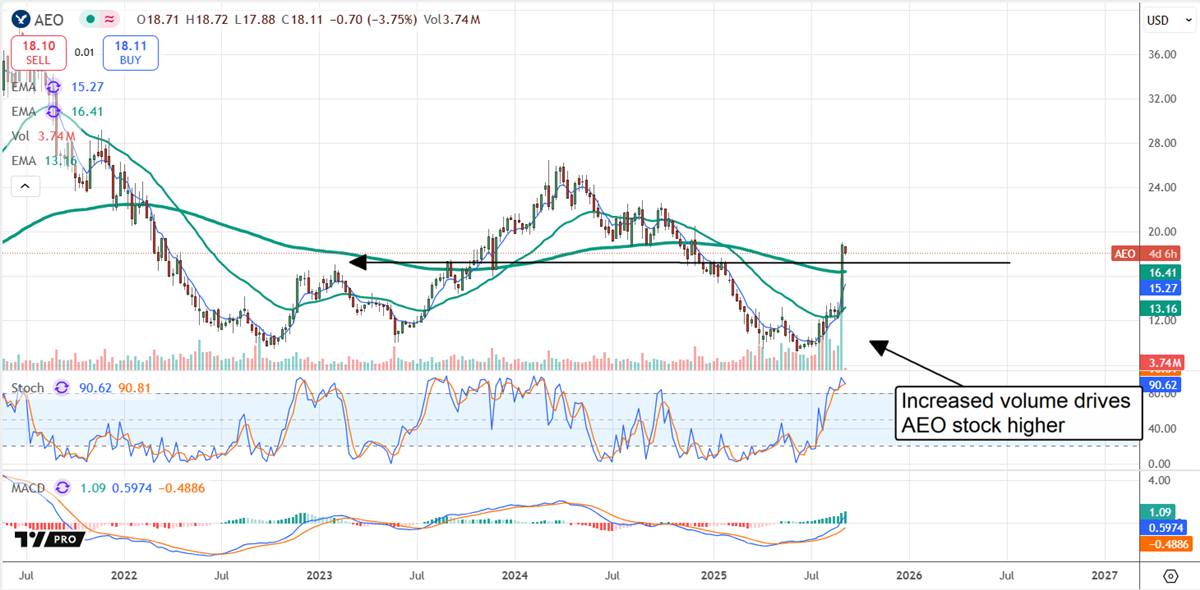Click 24.00 on the price scale
The image size is (1200, 590).
coord(1161,188)
